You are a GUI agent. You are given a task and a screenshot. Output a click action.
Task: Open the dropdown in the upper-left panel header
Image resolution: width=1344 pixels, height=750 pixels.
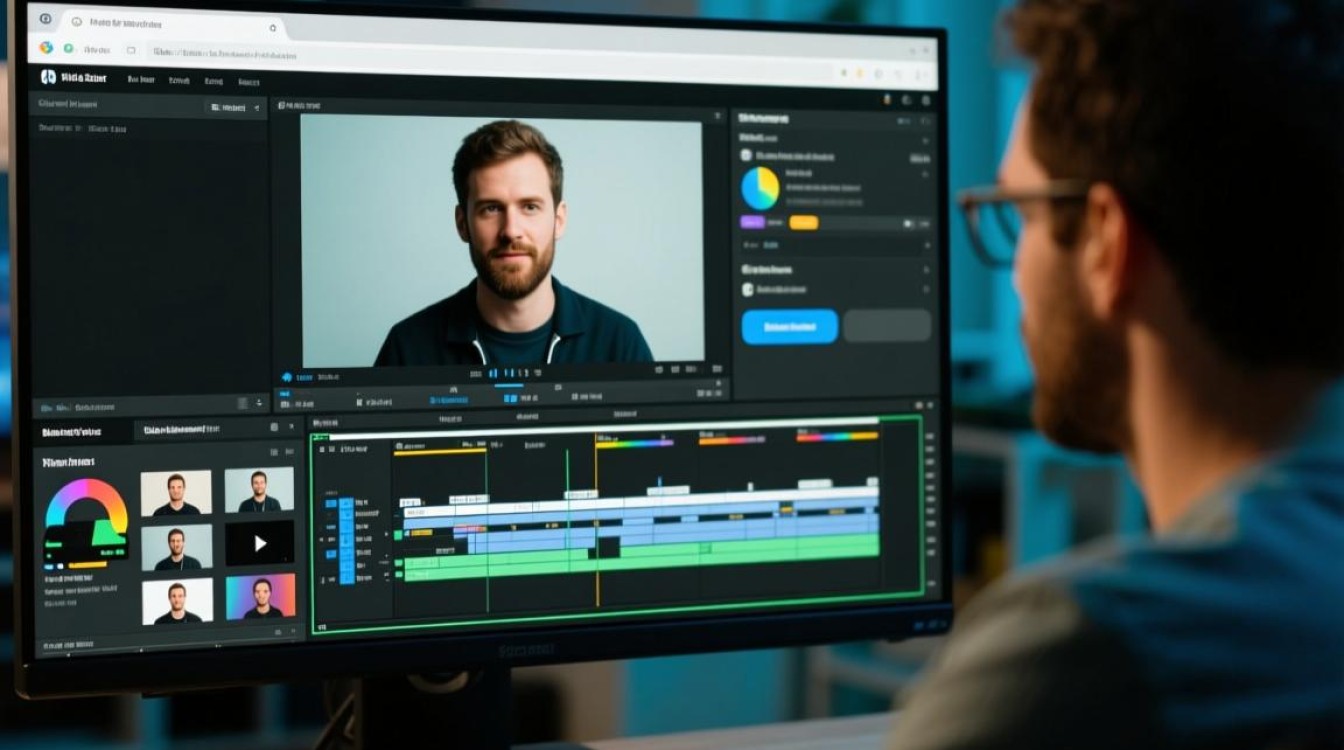pos(233,107)
